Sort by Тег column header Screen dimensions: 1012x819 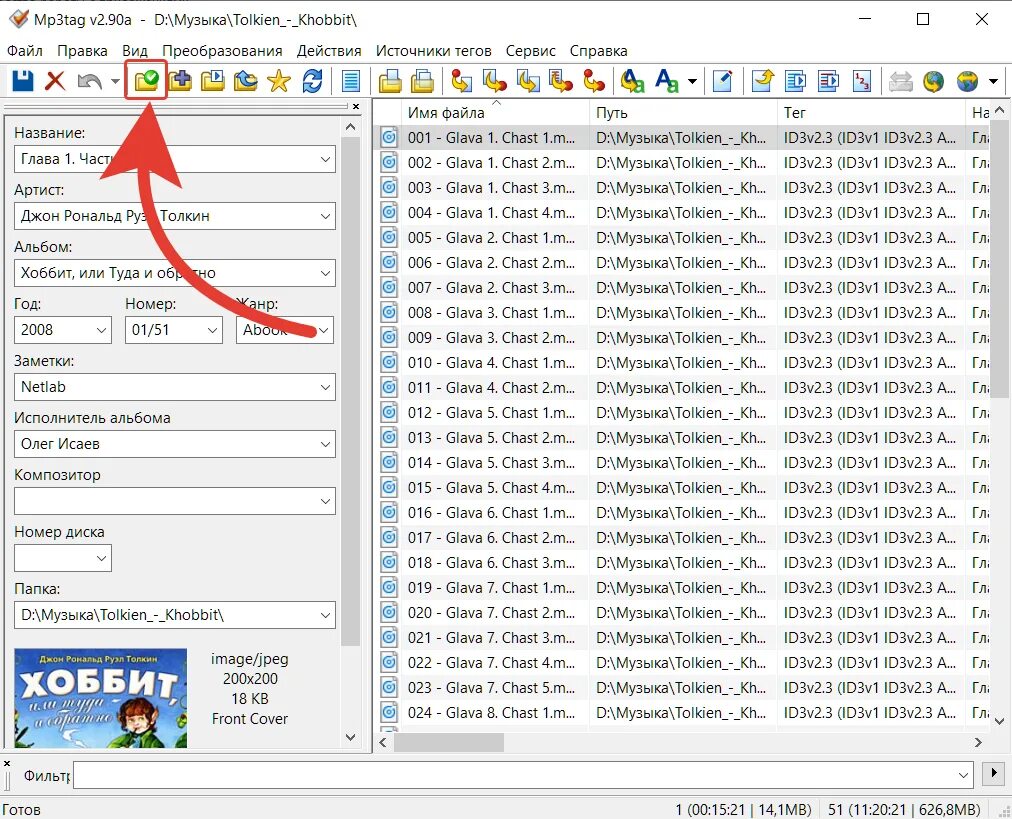click(871, 112)
